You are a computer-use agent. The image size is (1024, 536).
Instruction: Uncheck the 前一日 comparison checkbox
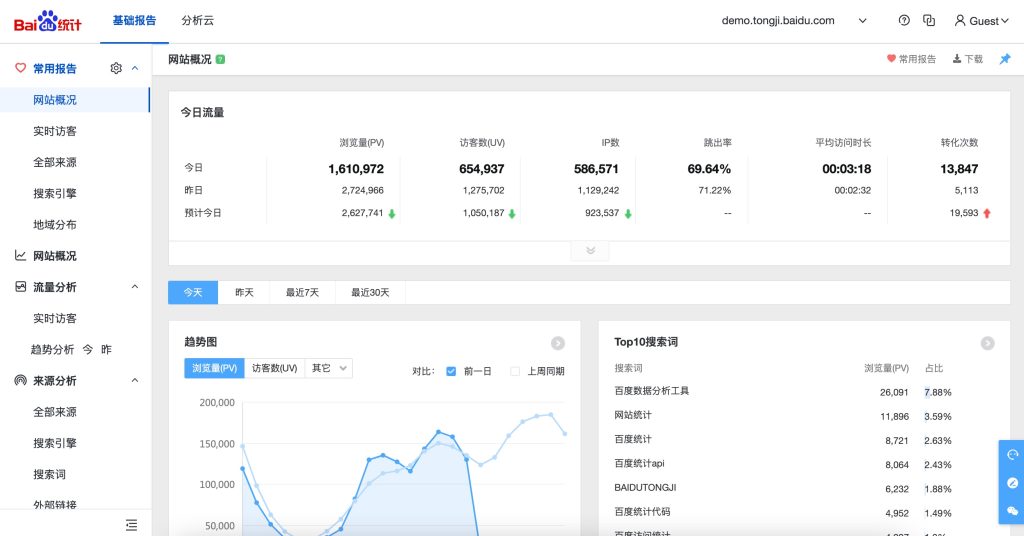point(451,371)
